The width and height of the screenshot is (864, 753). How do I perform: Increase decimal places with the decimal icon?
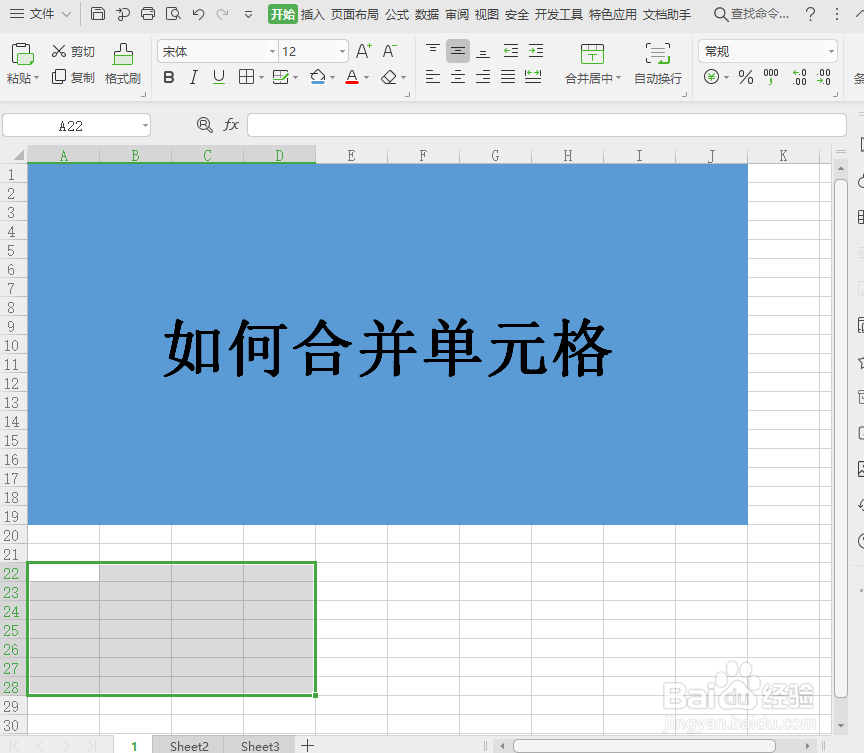798,77
